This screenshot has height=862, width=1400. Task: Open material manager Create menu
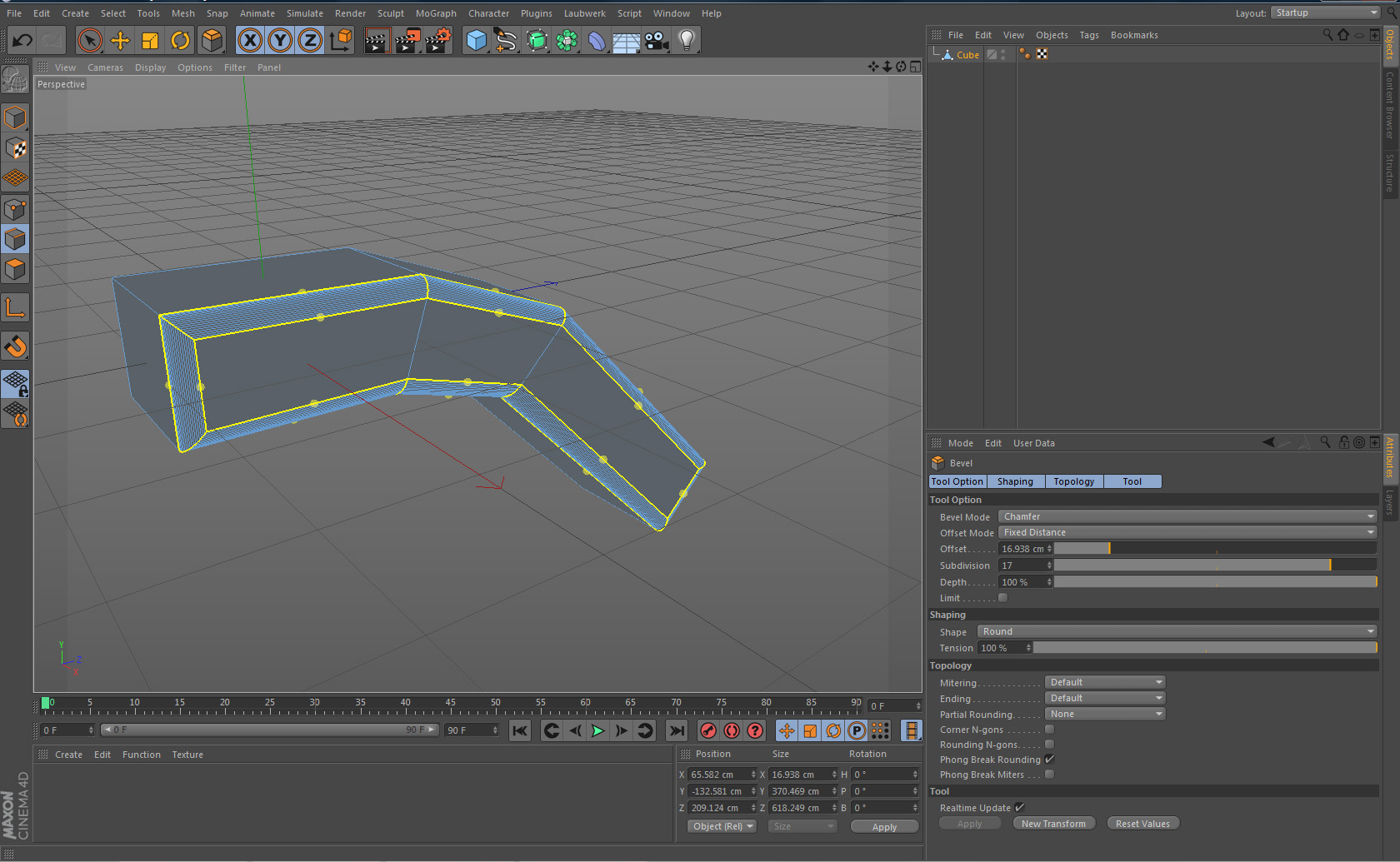68,755
